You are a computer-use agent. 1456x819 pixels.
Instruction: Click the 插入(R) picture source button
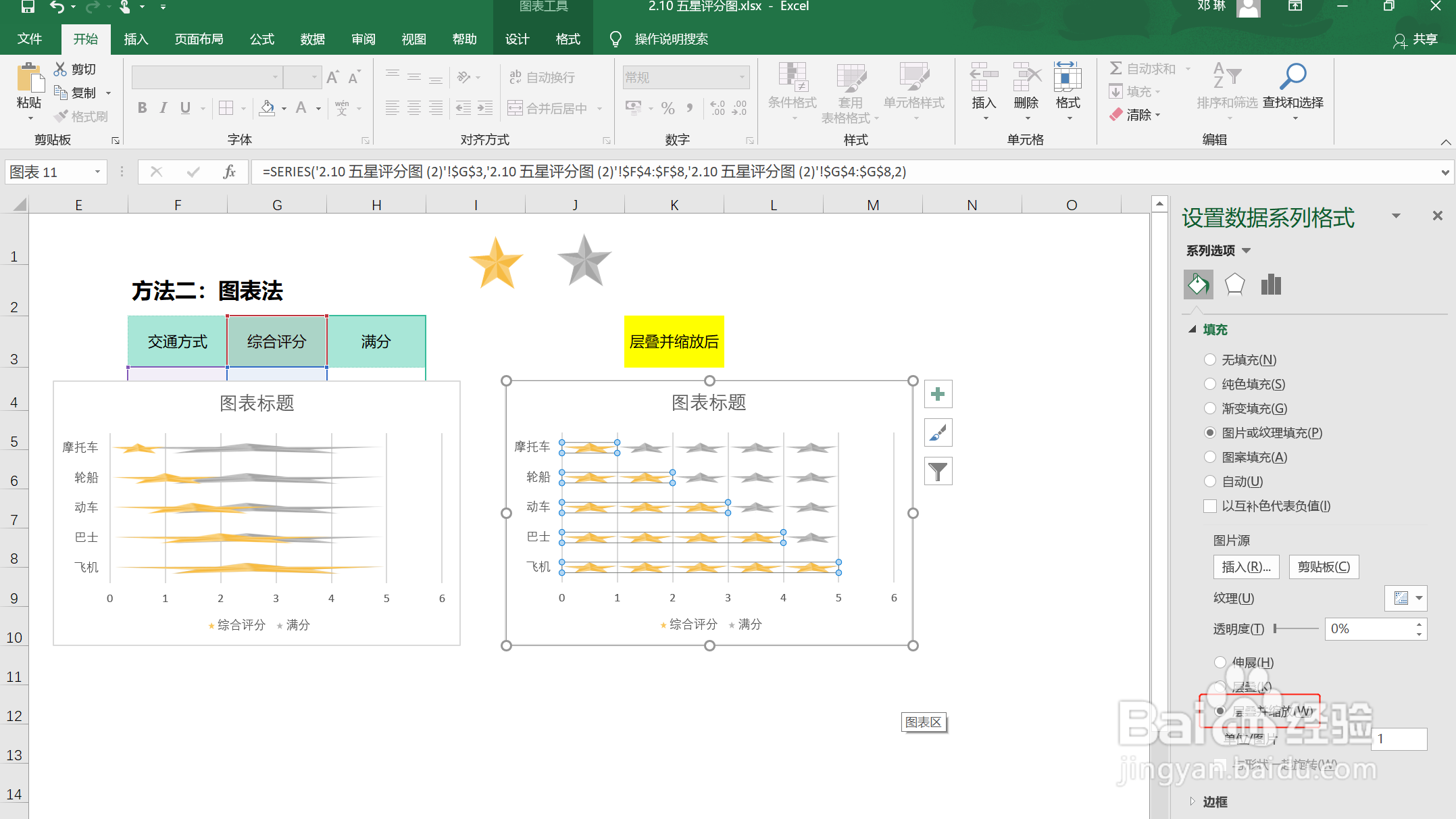(x=1245, y=566)
